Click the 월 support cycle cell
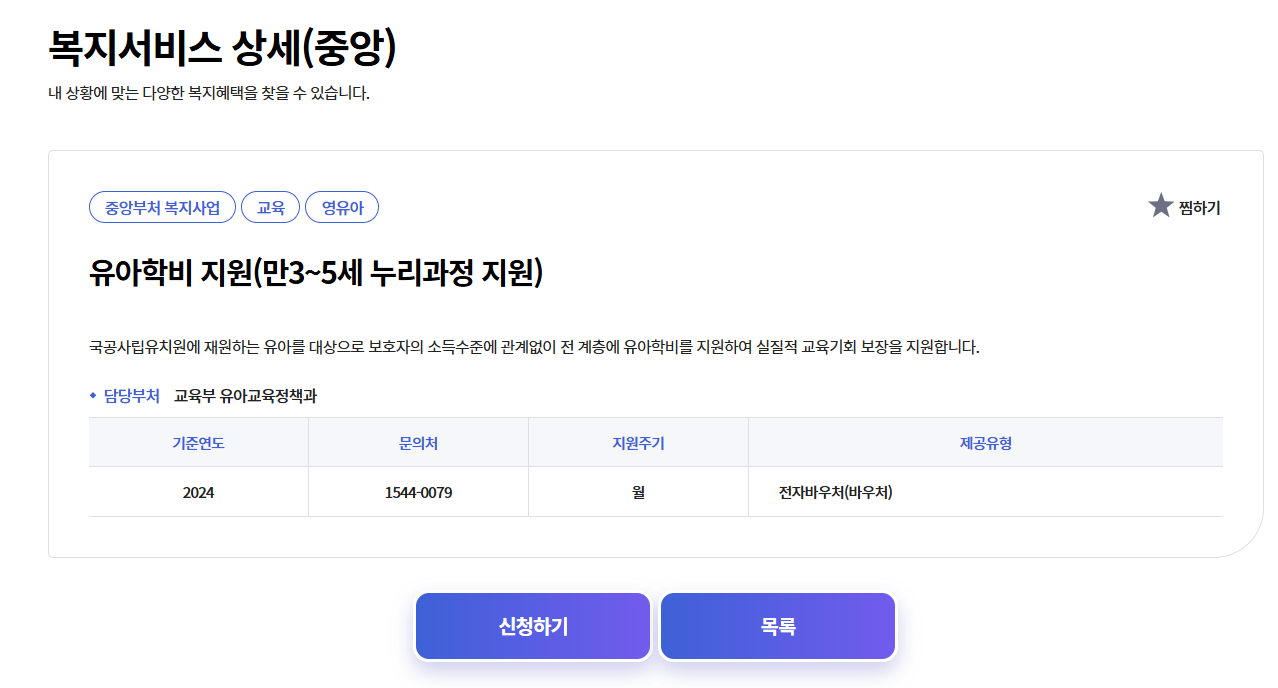Screen dimensions: 1278x688 (x=638, y=491)
